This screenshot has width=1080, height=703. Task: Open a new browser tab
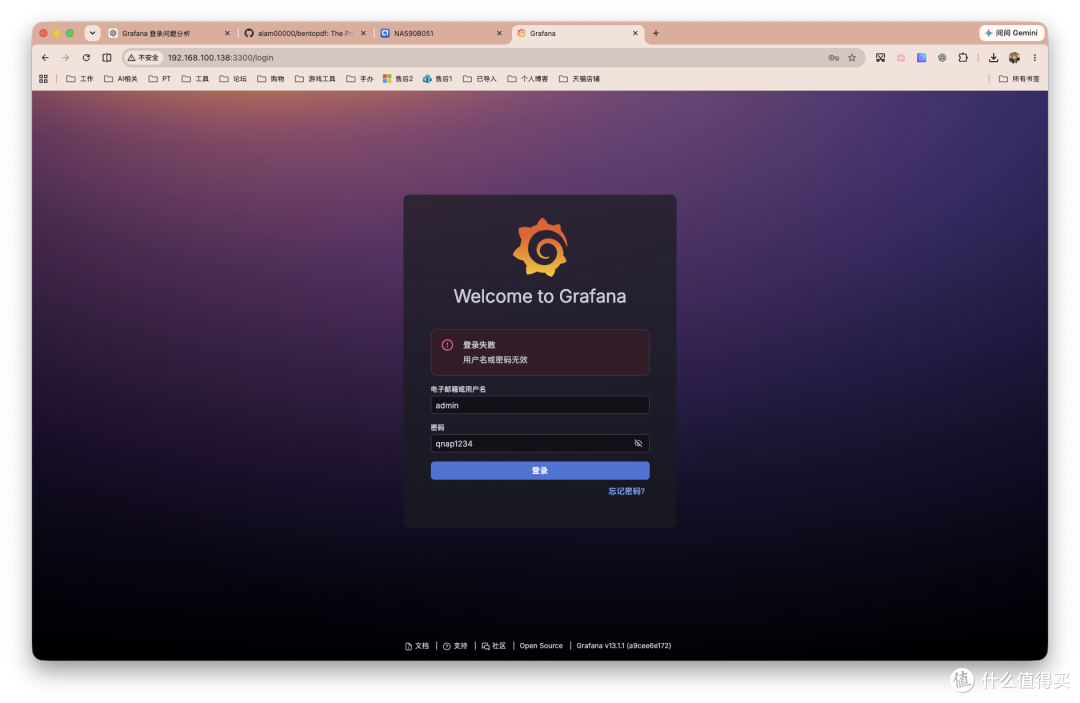pyautogui.click(x=656, y=33)
